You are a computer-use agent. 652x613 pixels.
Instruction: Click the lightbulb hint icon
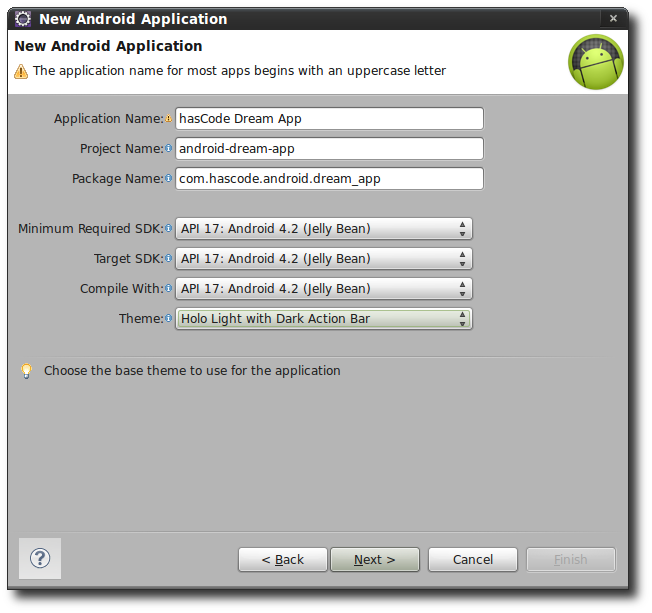(x=27, y=371)
